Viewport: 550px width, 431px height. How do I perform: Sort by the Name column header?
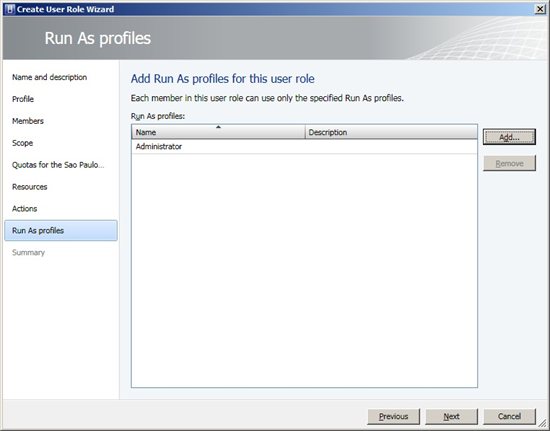pos(218,132)
